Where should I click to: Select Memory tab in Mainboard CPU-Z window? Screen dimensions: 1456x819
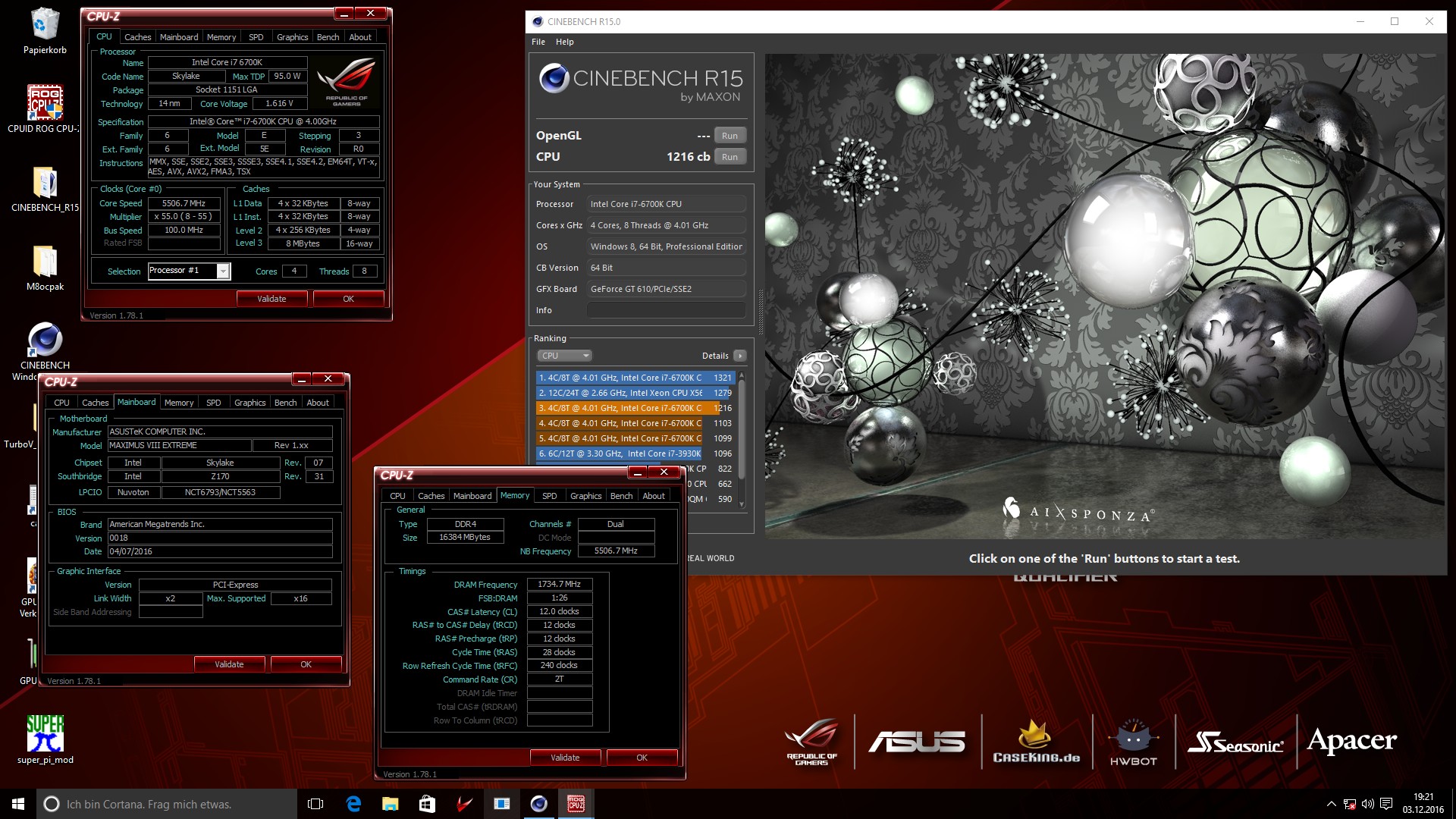(x=179, y=403)
